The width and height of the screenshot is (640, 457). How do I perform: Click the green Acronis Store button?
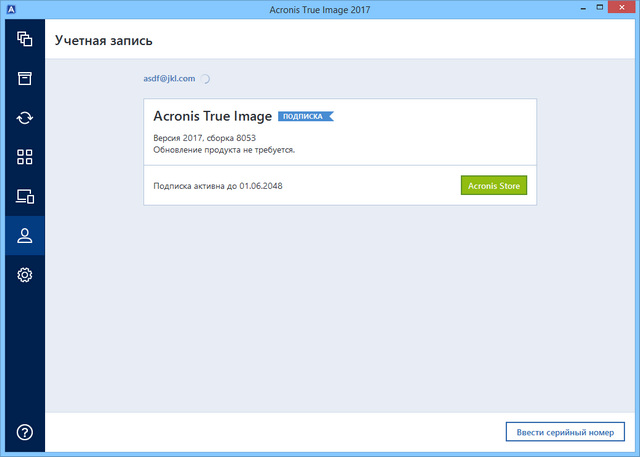tap(494, 186)
